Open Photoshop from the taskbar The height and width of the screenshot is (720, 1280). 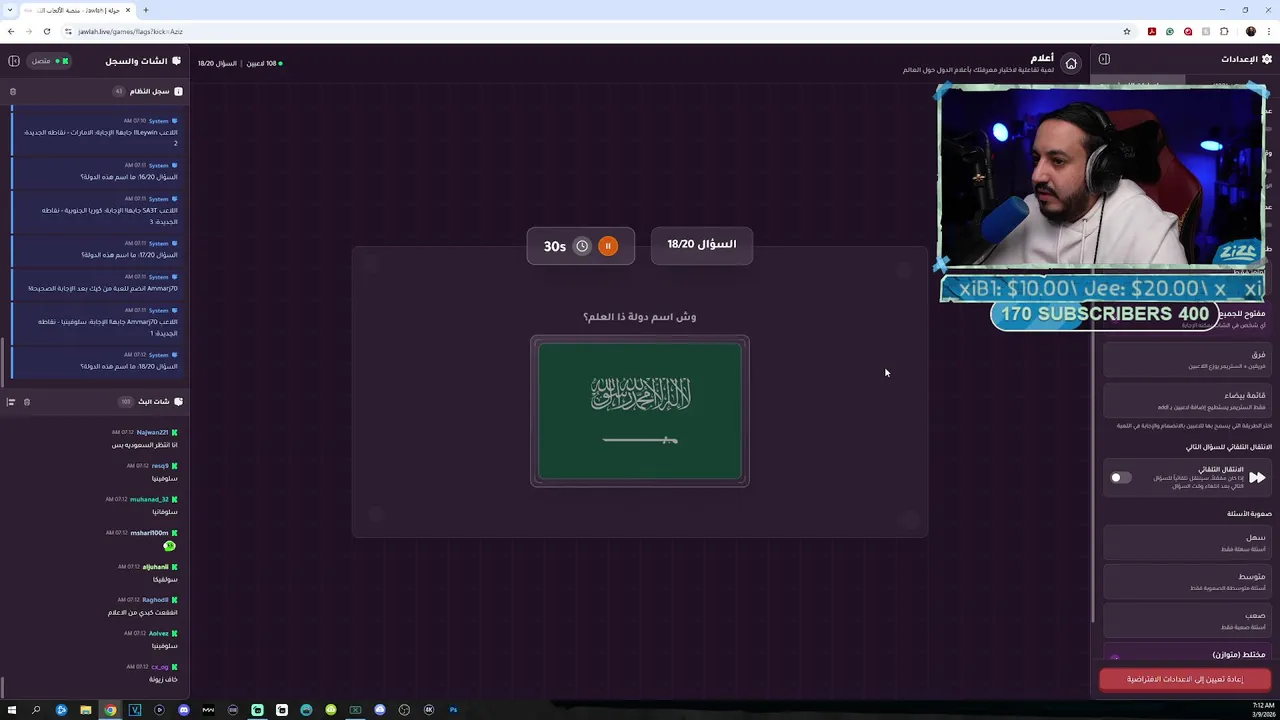[x=453, y=710]
